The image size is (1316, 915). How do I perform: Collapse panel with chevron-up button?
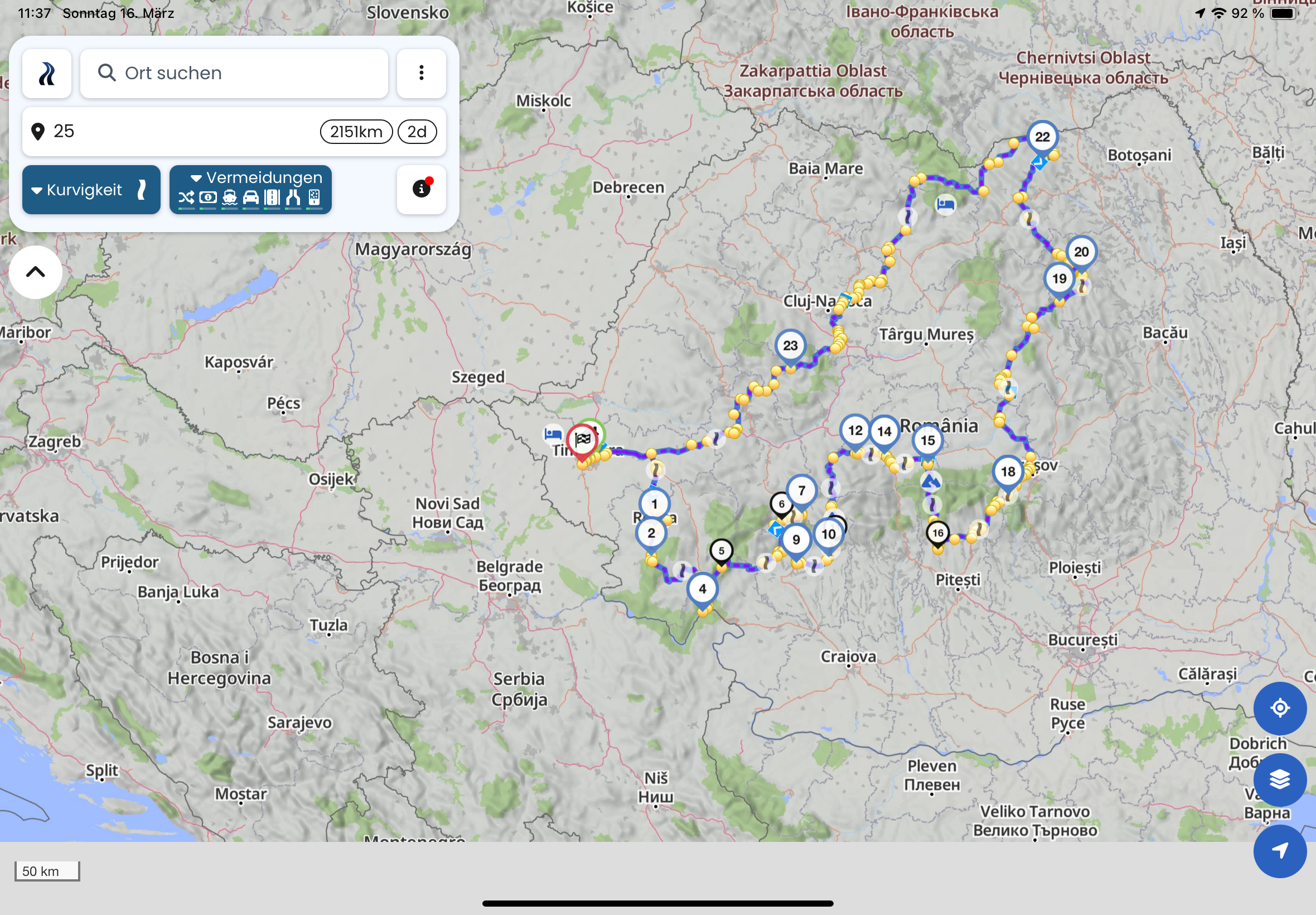36,272
